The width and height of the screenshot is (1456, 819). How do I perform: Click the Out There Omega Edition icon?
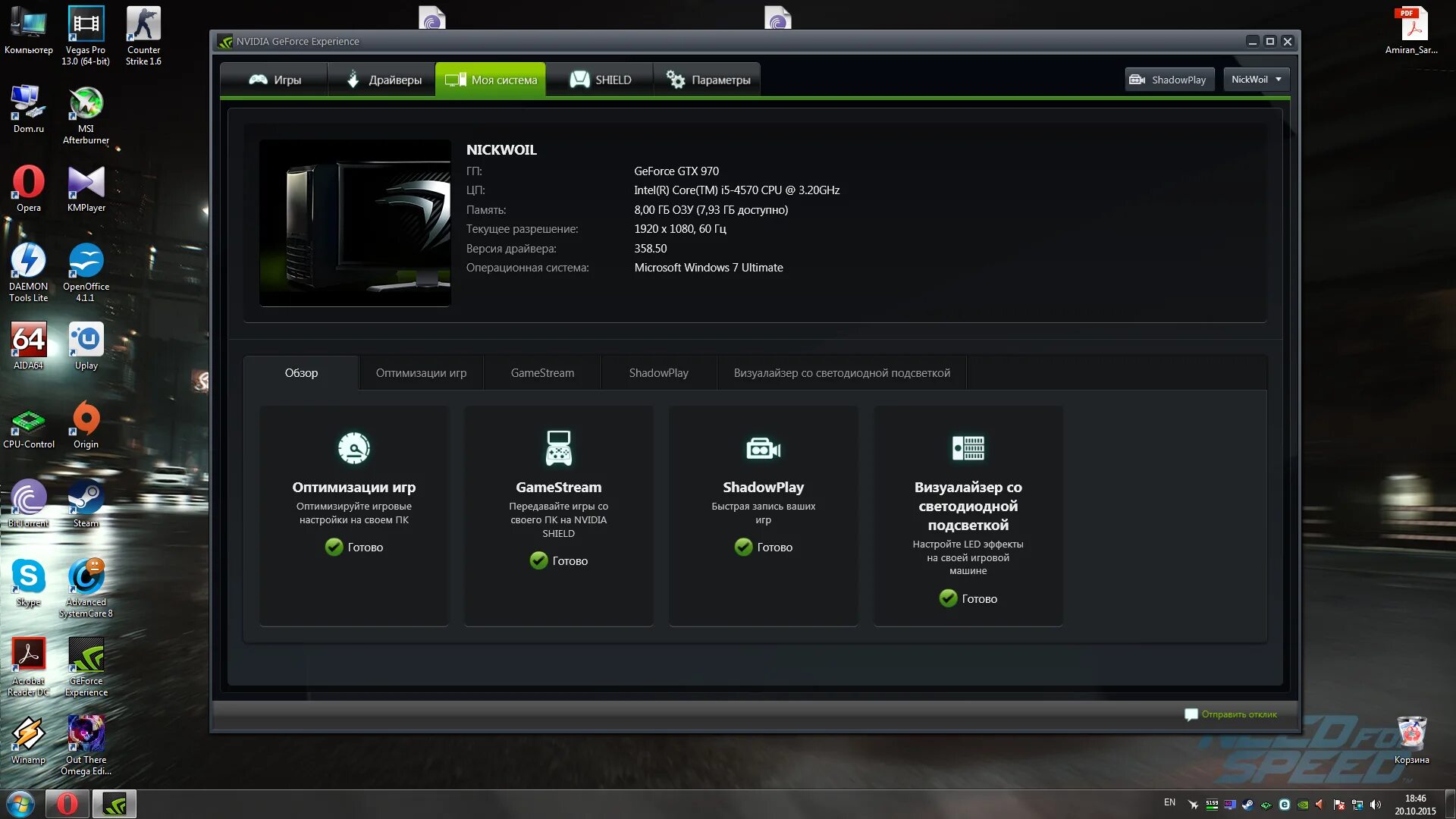coord(86,745)
